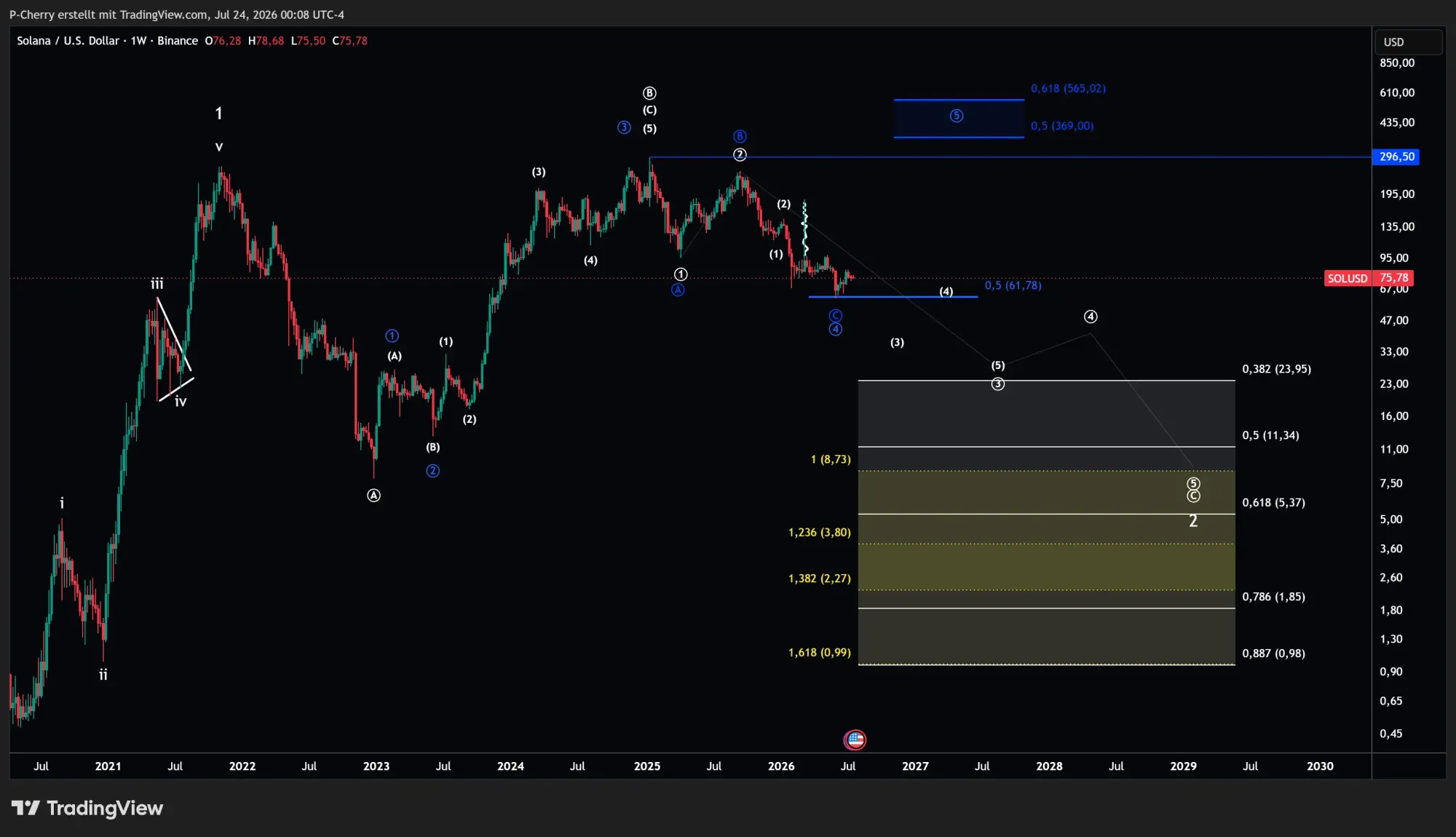
Task: Click the white circled B label at top
Action: 649,93
